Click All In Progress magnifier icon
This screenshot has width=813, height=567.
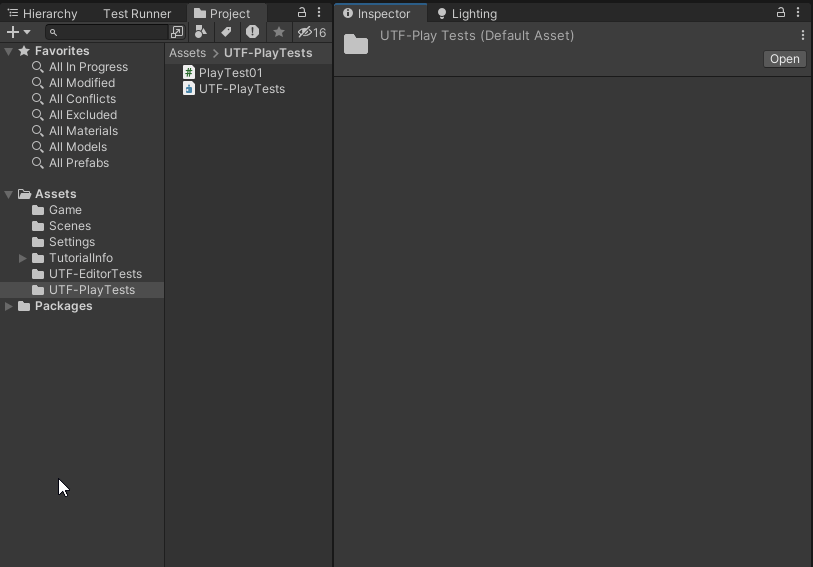click(37, 67)
